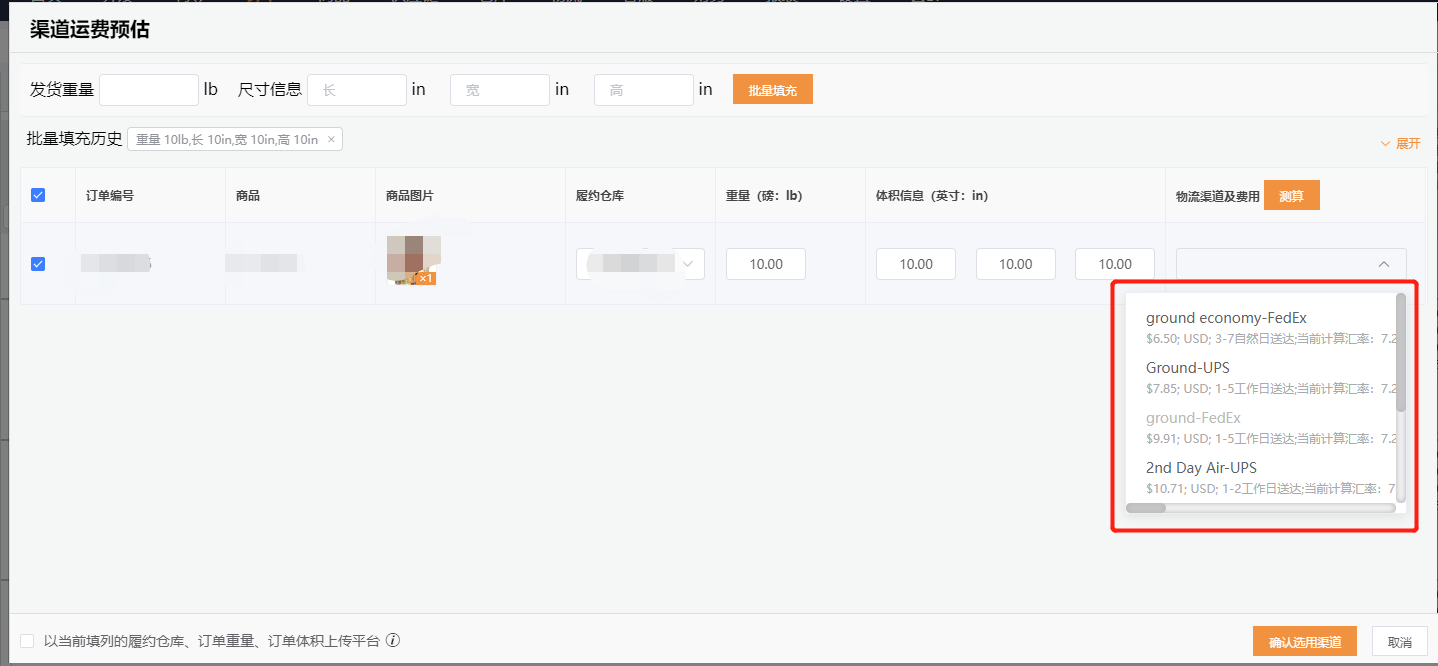The height and width of the screenshot is (666, 1438).
Task: Click the info icon next to the upload checkbox
Action: tap(393, 640)
